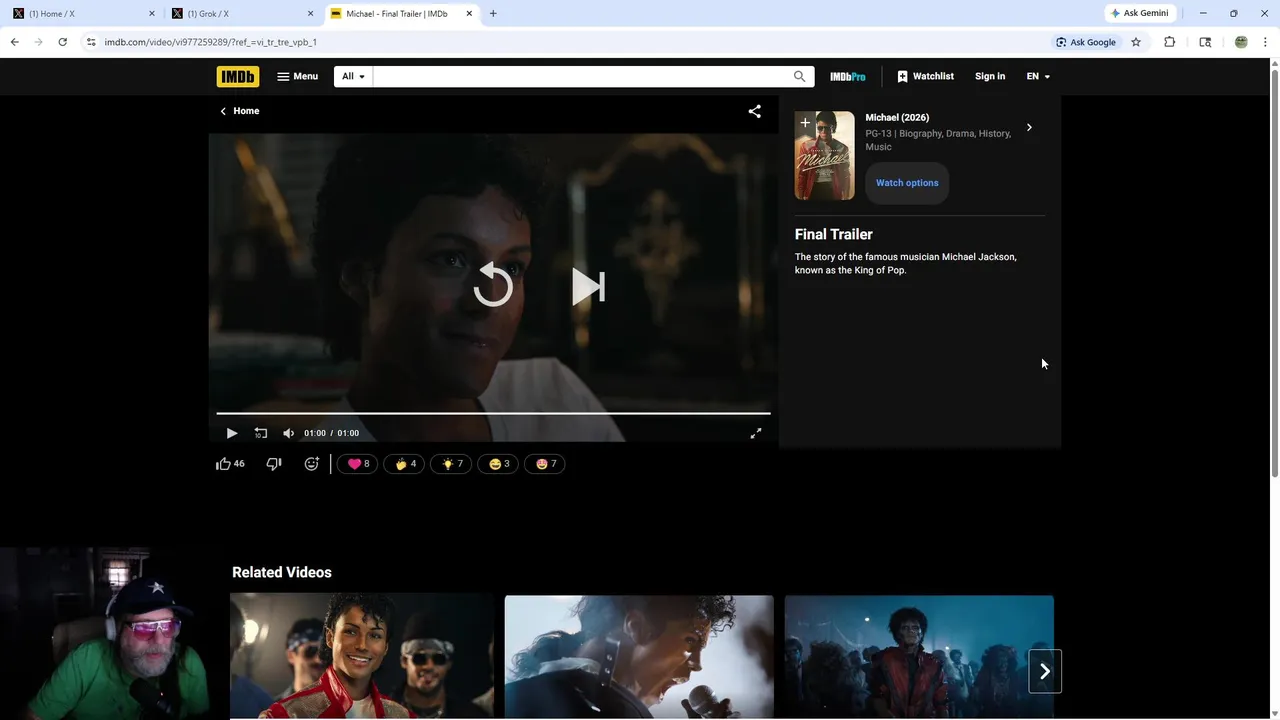Advance Related Videos carousel with next arrow
The image size is (1280, 720).
1045,672
